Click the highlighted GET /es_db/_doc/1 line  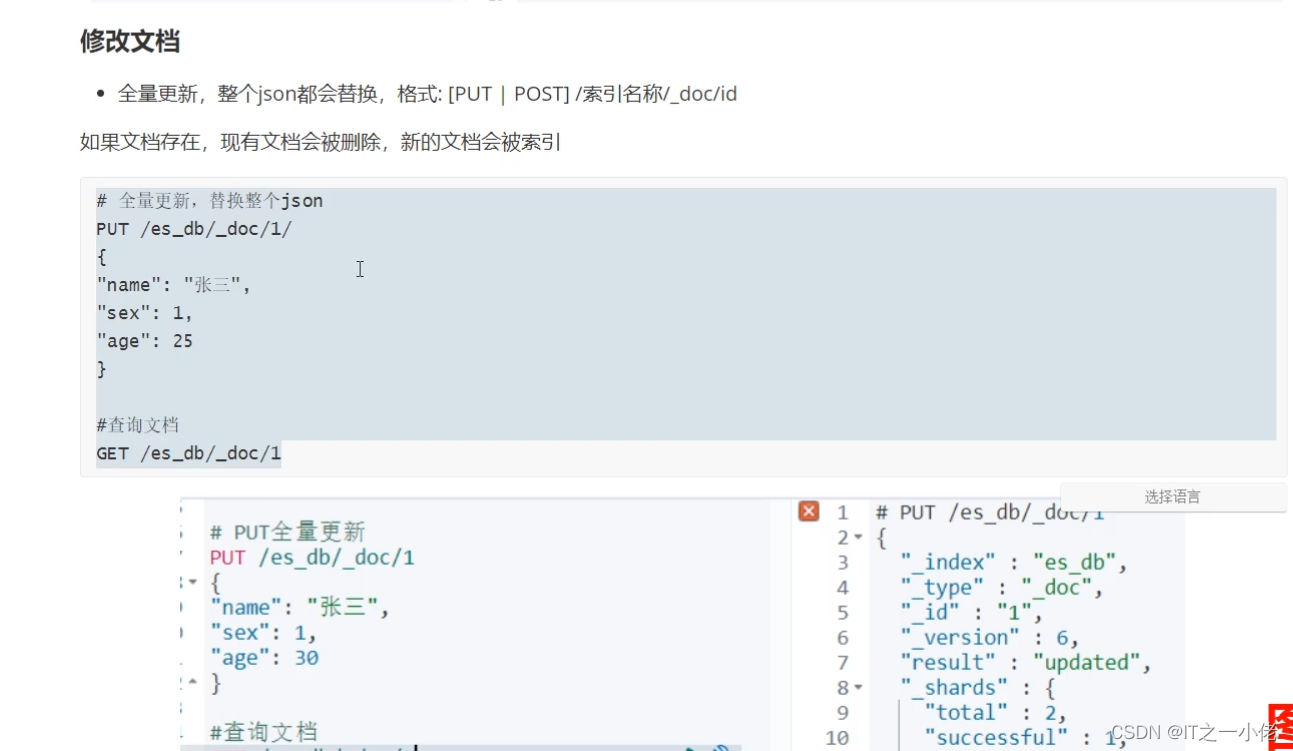(186, 453)
